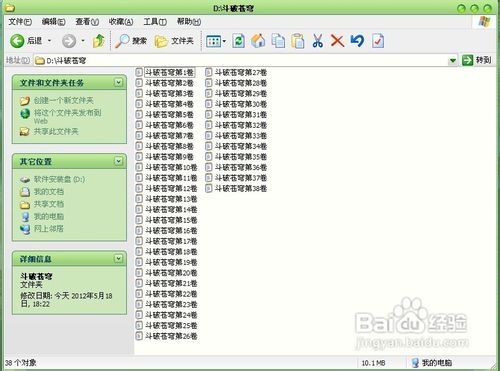
Task: Select file 斗破苍穹第10卷
Action: 171,167
